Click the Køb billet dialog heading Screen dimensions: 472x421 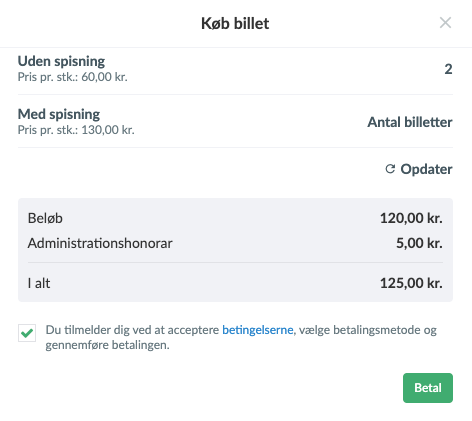click(x=235, y=23)
